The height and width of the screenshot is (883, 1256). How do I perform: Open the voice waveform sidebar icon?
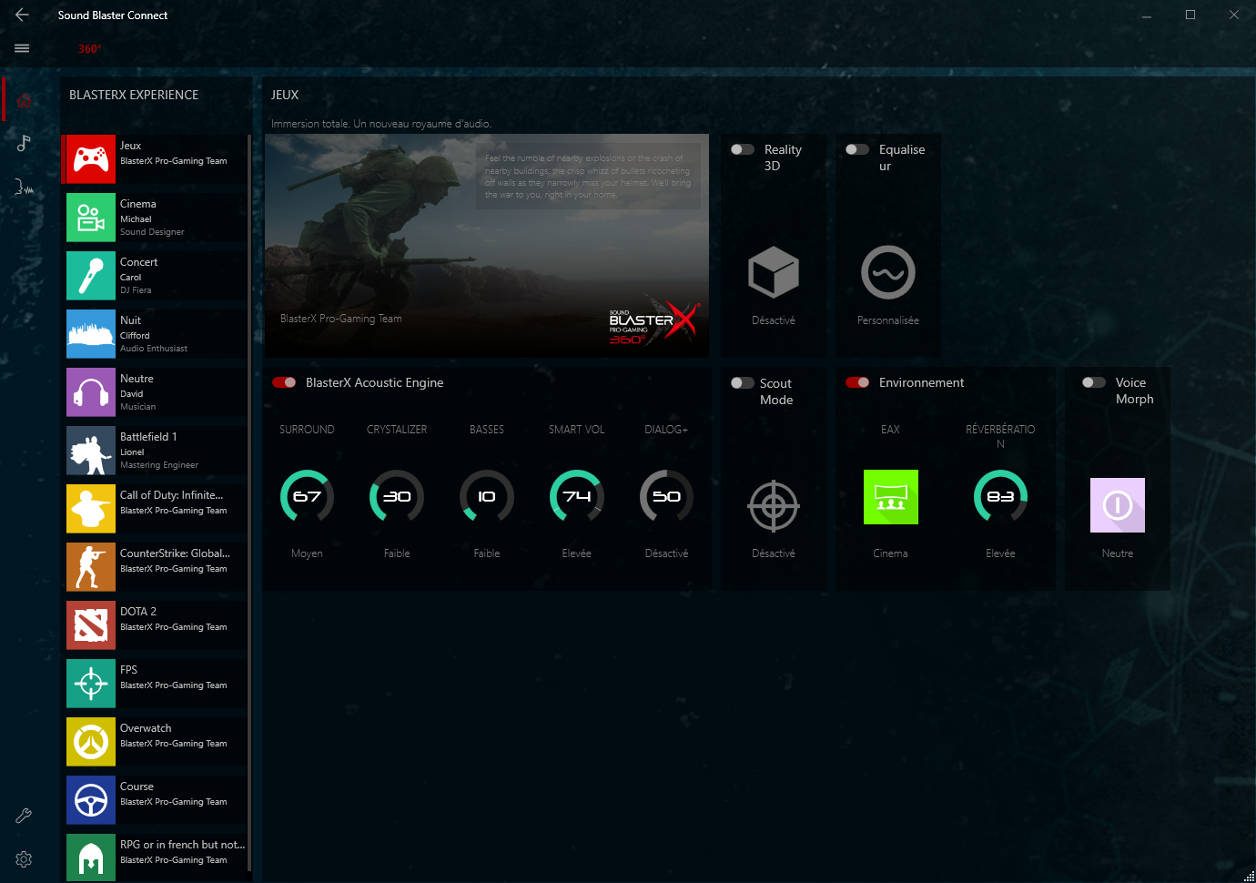(x=24, y=186)
